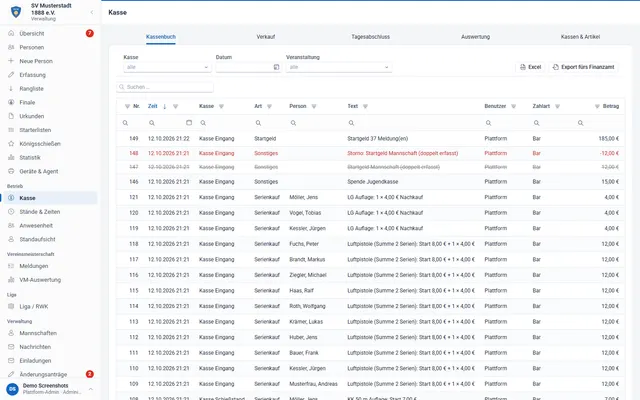Open the Text column filter funnel
Image resolution: width=640 pixels, height=400 pixels.
coord(365,107)
